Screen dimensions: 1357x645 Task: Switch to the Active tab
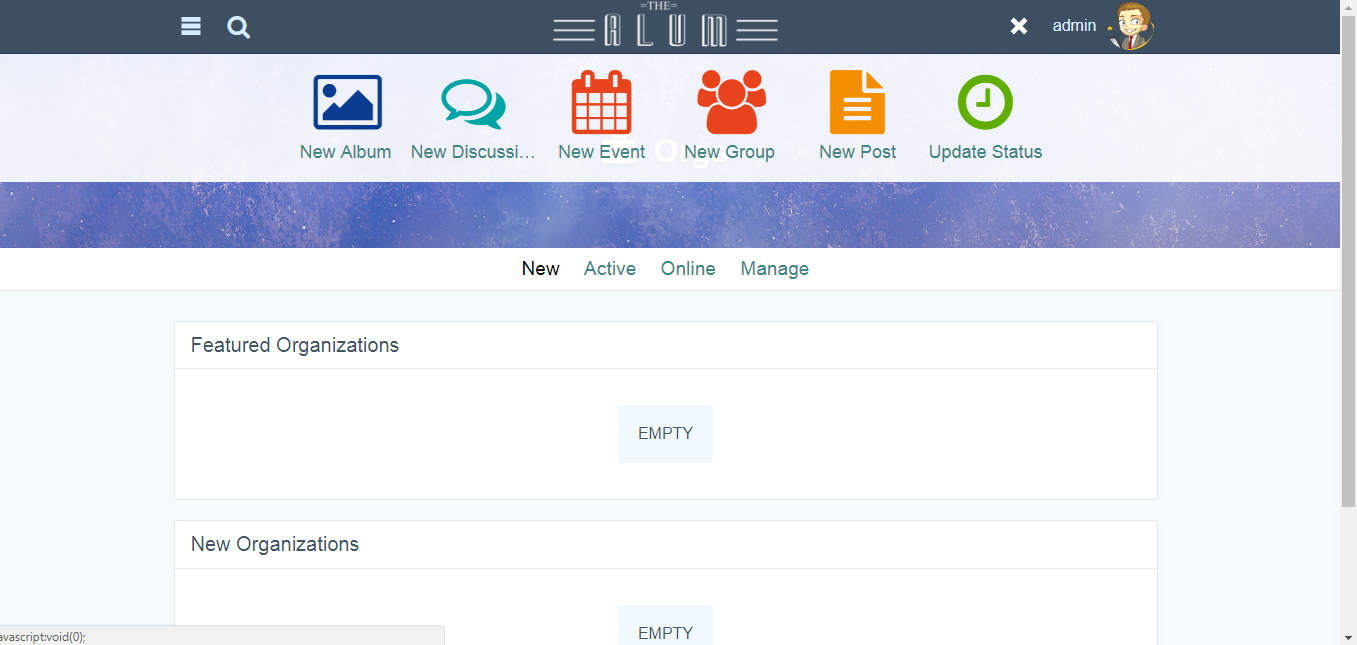click(610, 269)
